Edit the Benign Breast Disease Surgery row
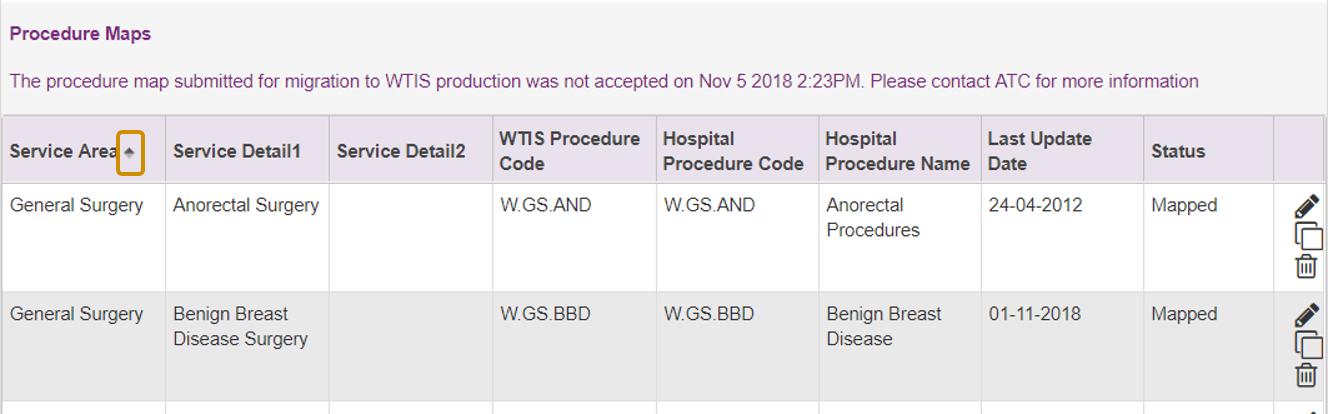Screen dimensions: 1328x414 click(x=1306, y=316)
